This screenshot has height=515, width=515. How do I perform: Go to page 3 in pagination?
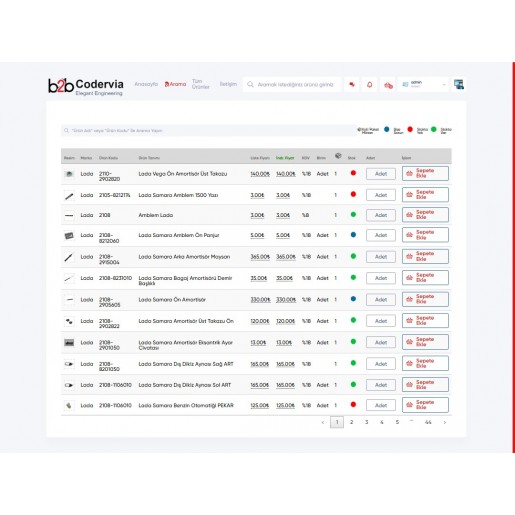[366, 422]
